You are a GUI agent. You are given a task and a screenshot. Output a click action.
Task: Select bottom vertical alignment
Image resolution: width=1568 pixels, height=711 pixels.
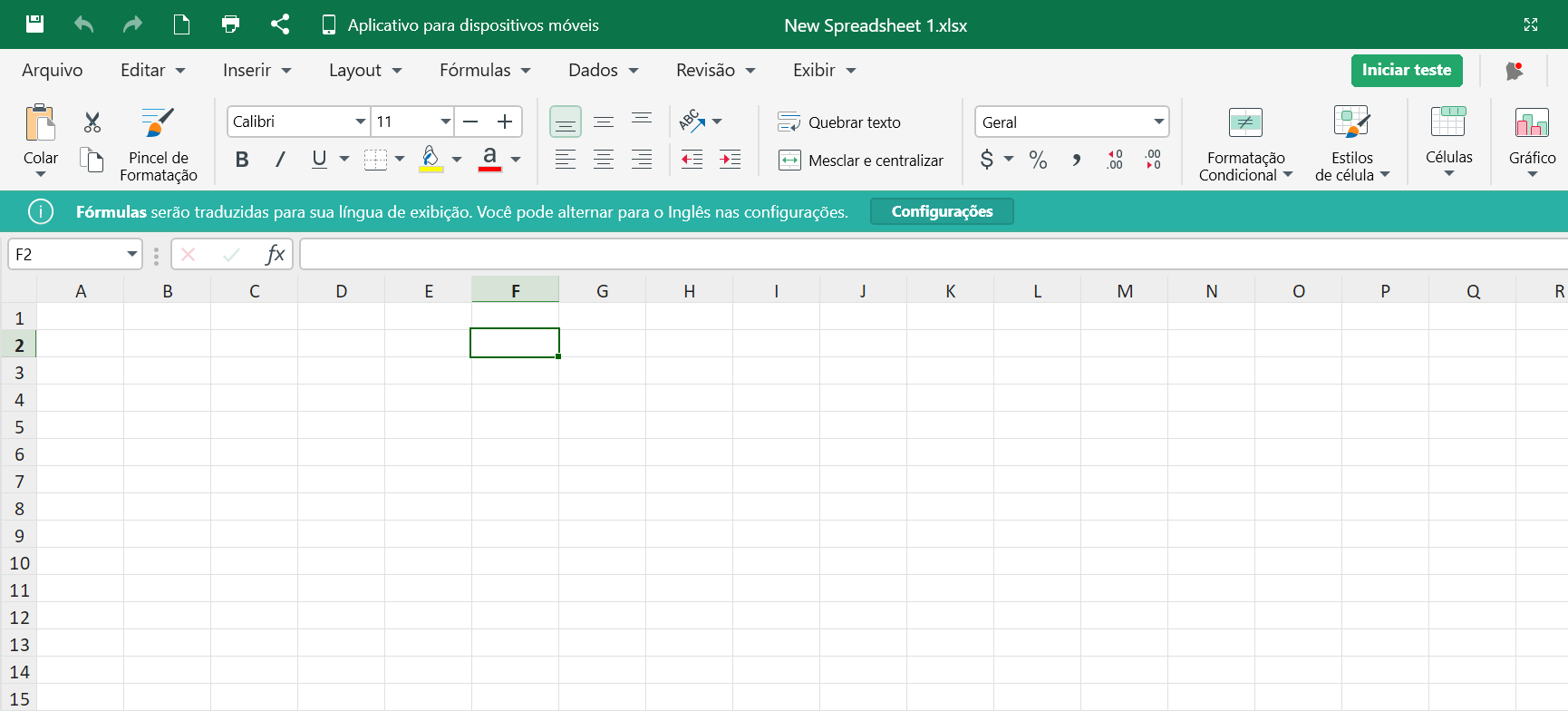566,122
